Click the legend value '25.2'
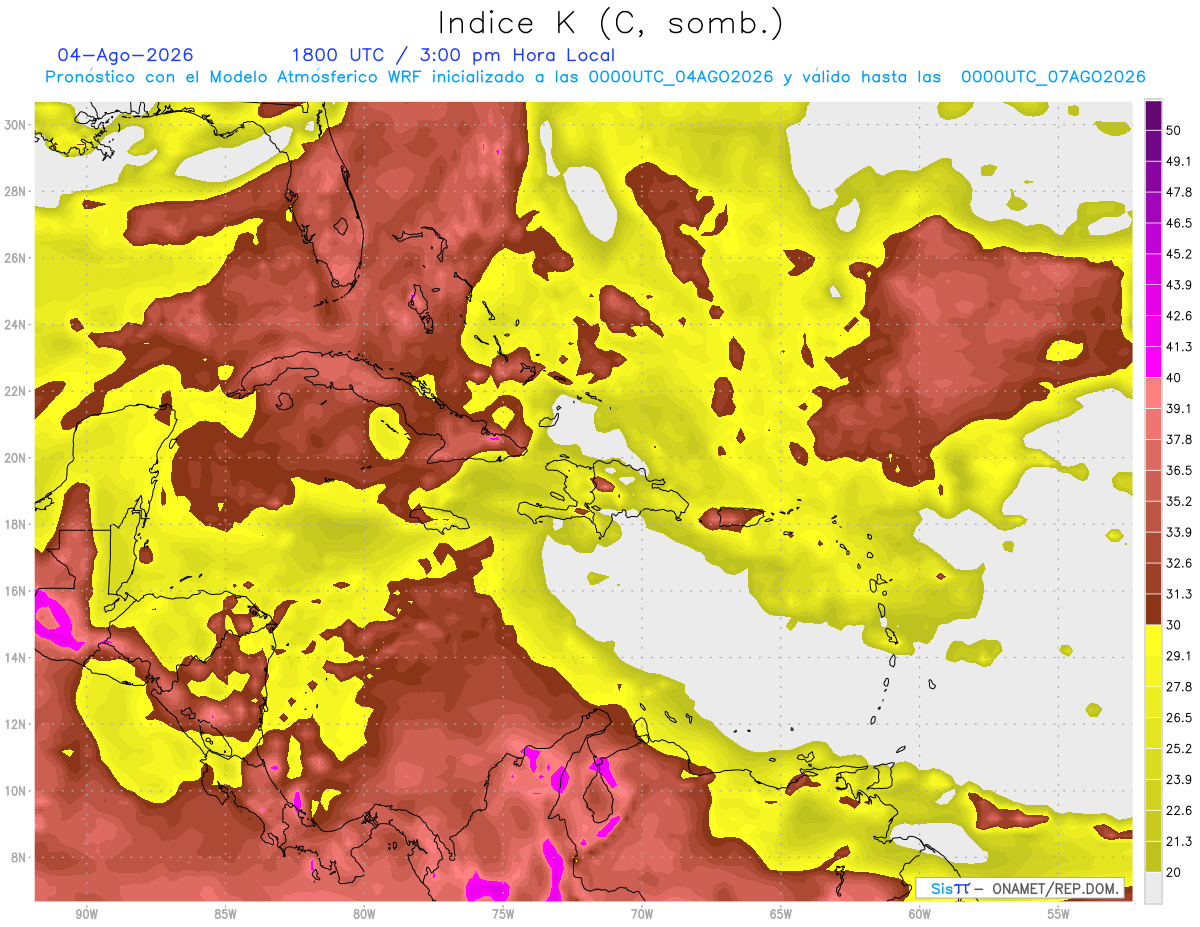 point(1180,749)
